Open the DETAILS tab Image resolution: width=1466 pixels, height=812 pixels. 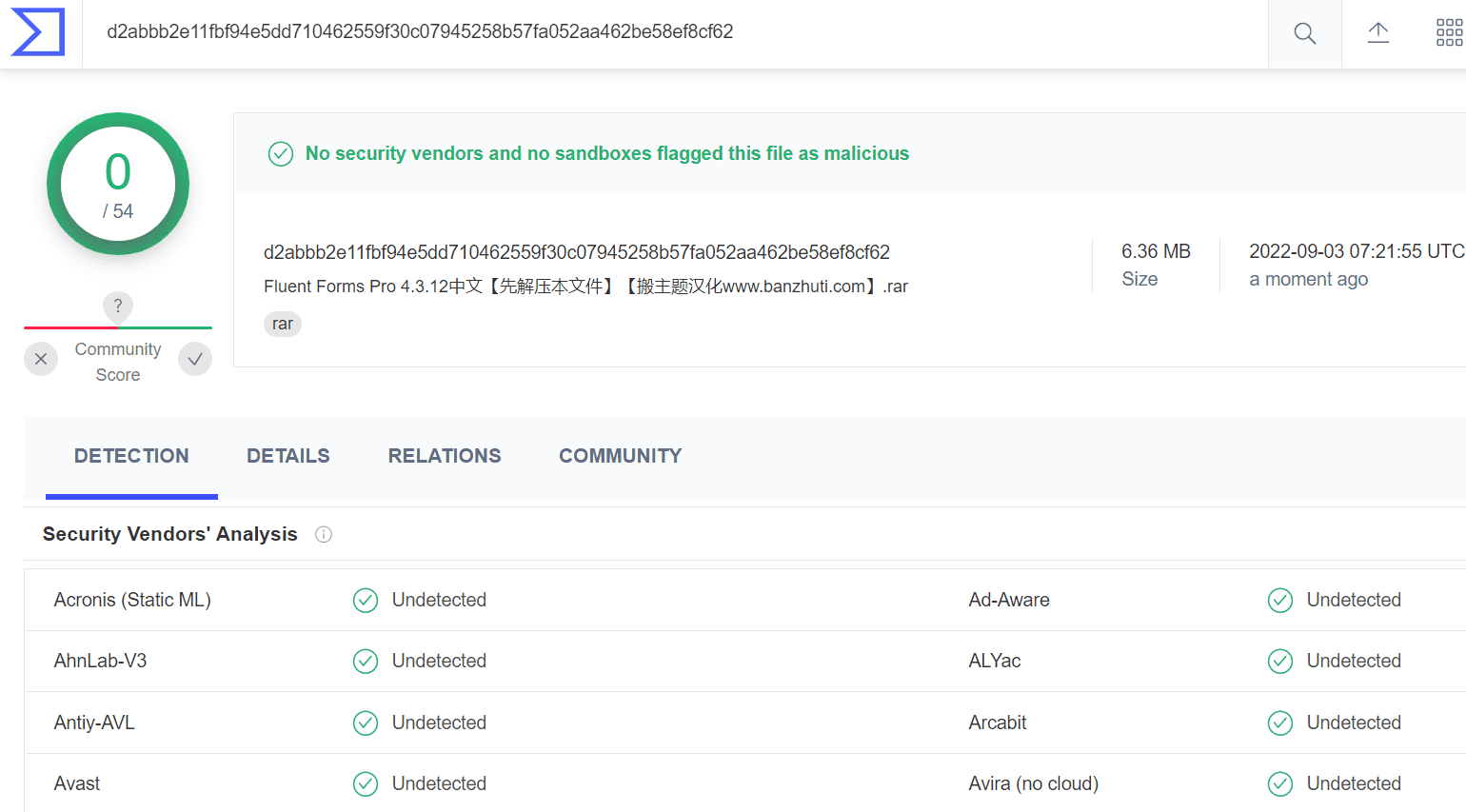[x=288, y=456]
